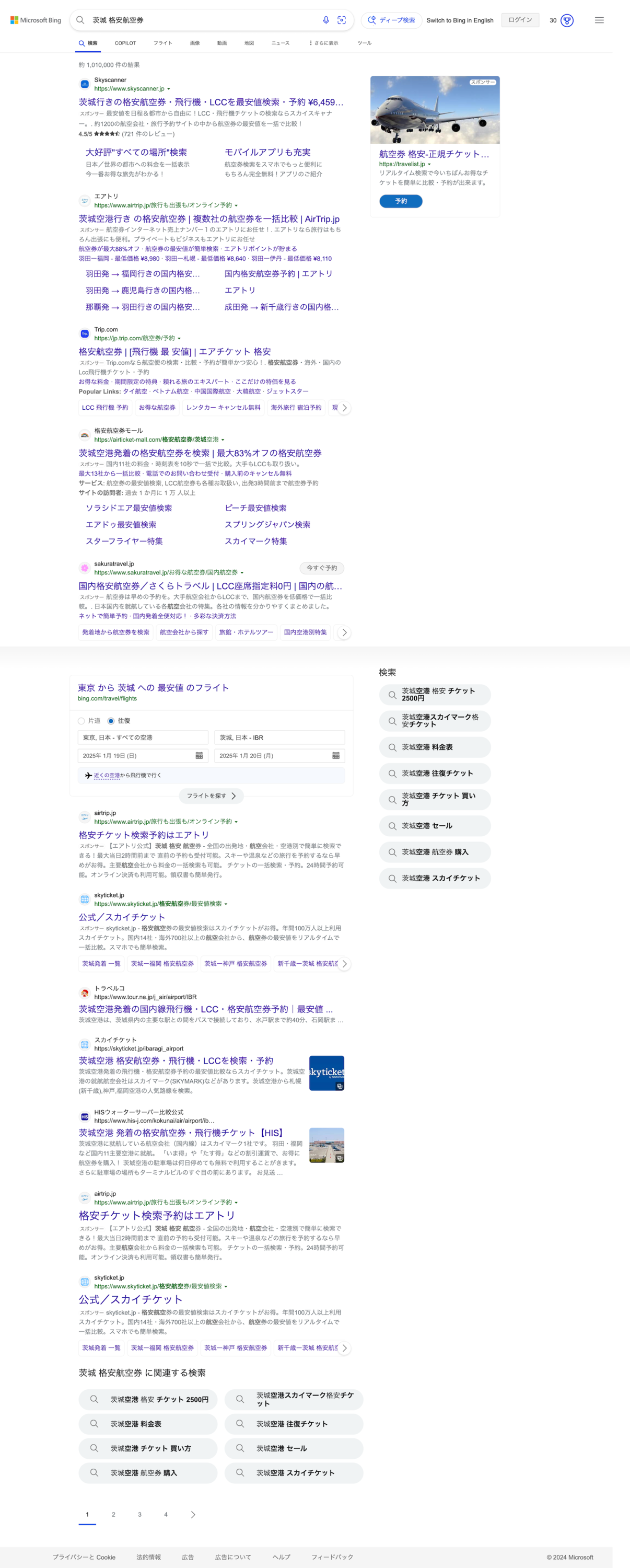630x1568 pixels.
Task: Open Microsoft Rewards medal icon
Action: [567, 20]
